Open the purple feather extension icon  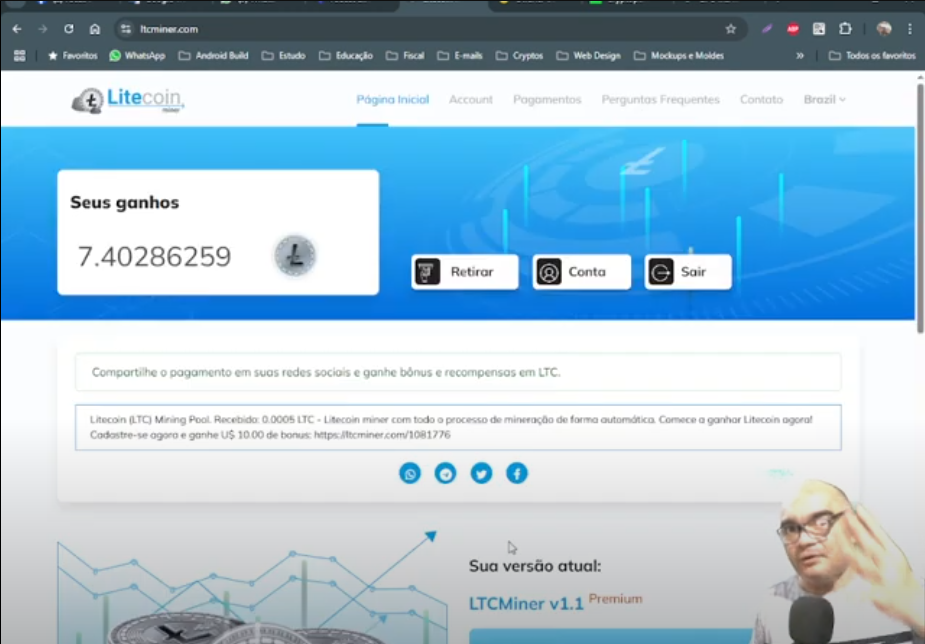pos(767,29)
